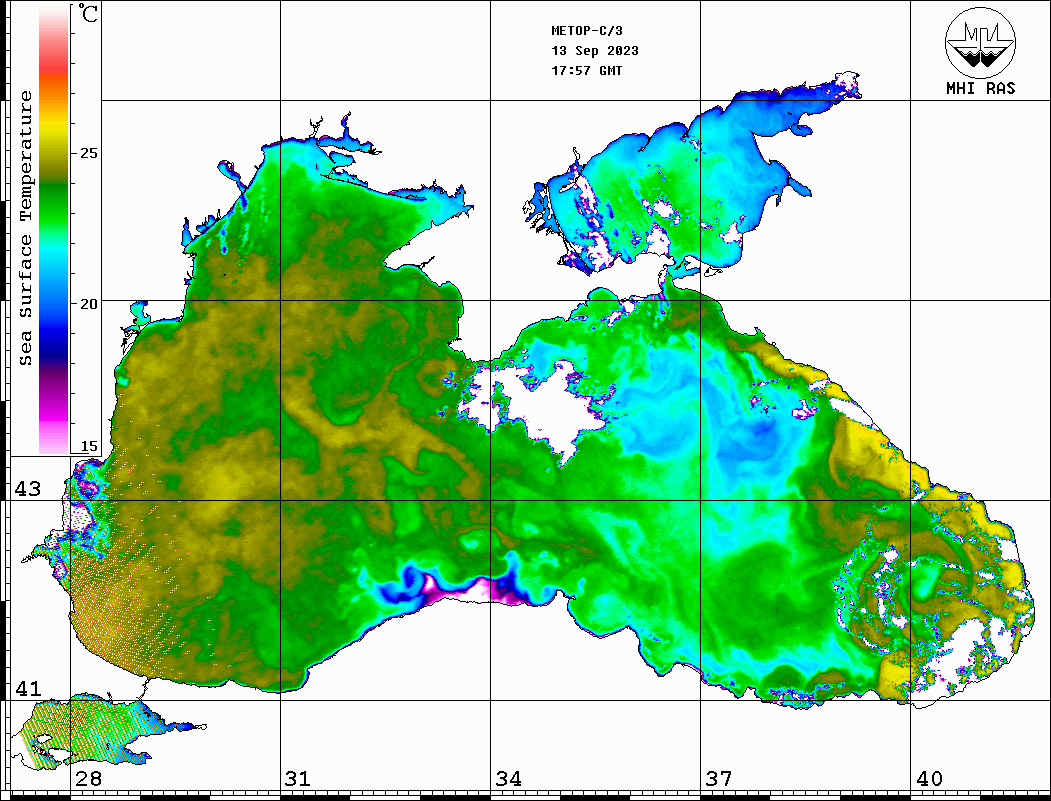The image size is (1051, 801).
Task: Click the 15 tick label on the color scale
Action: (x=88, y=446)
